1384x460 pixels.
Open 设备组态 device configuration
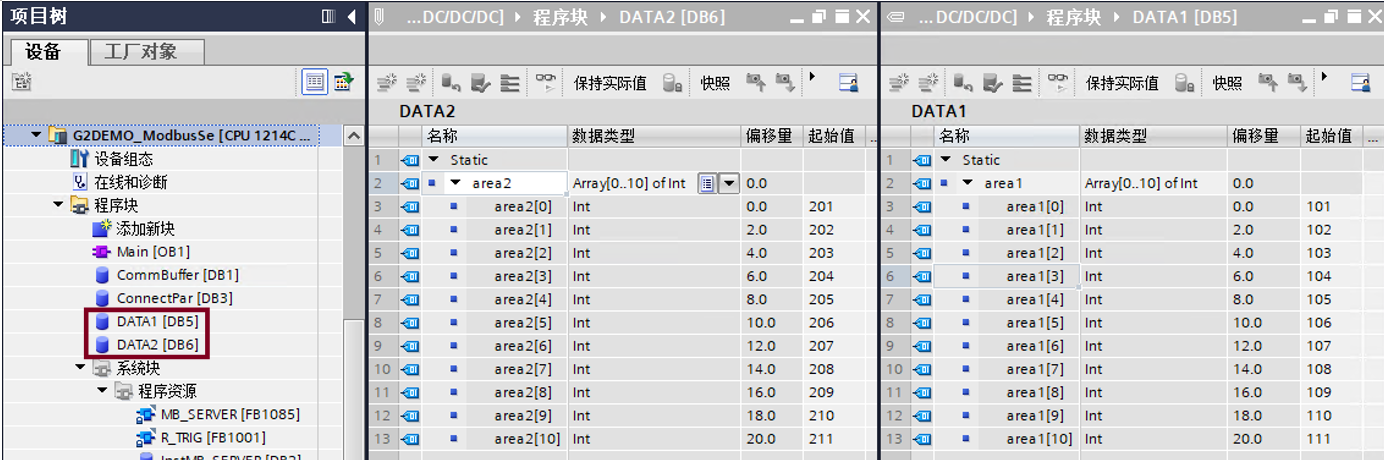(123, 159)
